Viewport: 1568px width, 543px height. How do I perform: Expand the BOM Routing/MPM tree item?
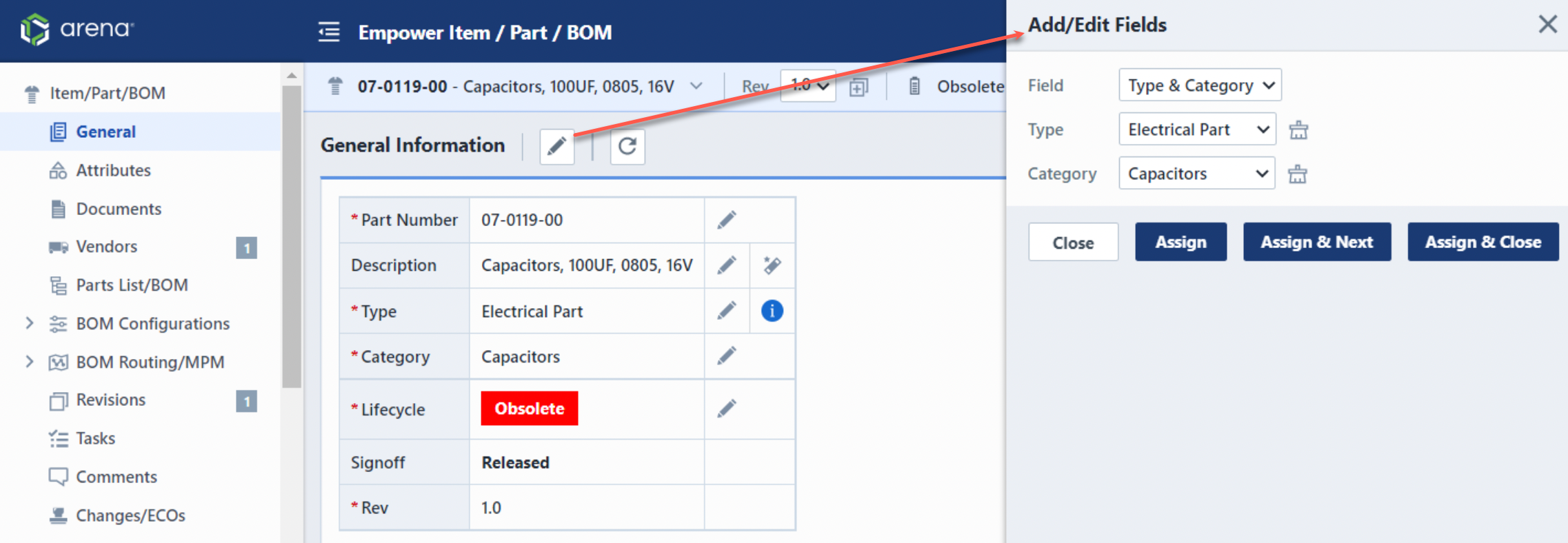click(x=29, y=362)
